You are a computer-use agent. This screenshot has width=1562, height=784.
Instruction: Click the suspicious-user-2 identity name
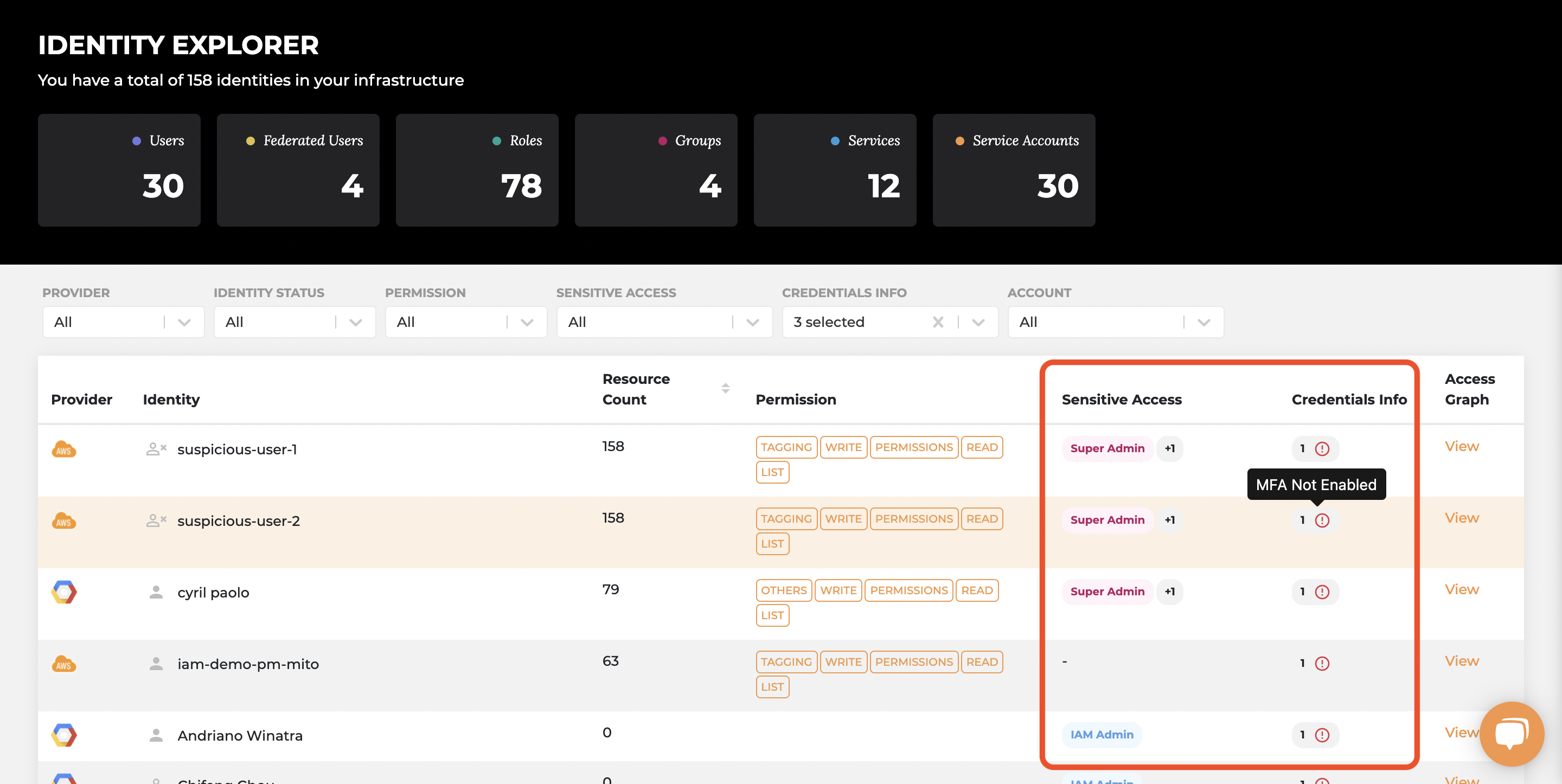(x=238, y=521)
